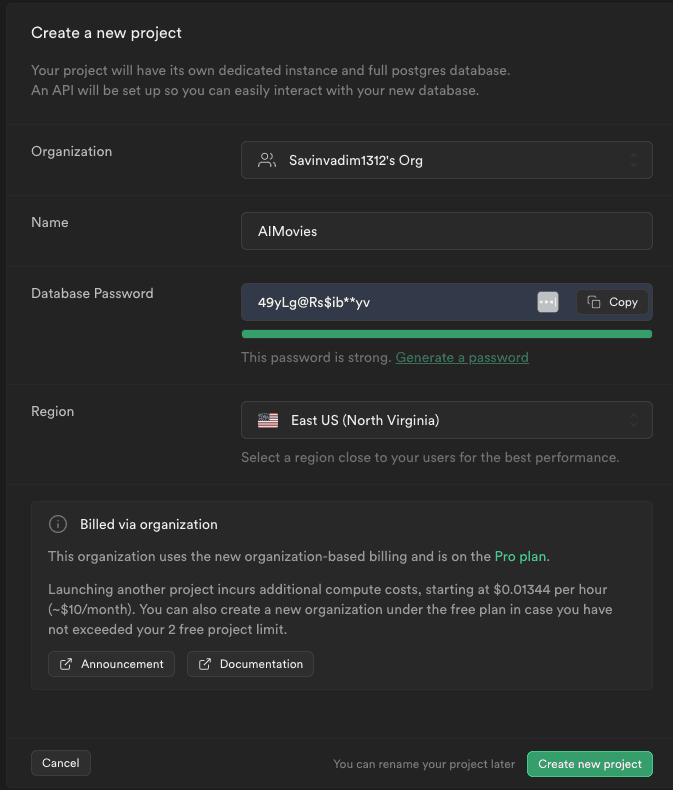Open the Pro plan link

(x=521, y=556)
